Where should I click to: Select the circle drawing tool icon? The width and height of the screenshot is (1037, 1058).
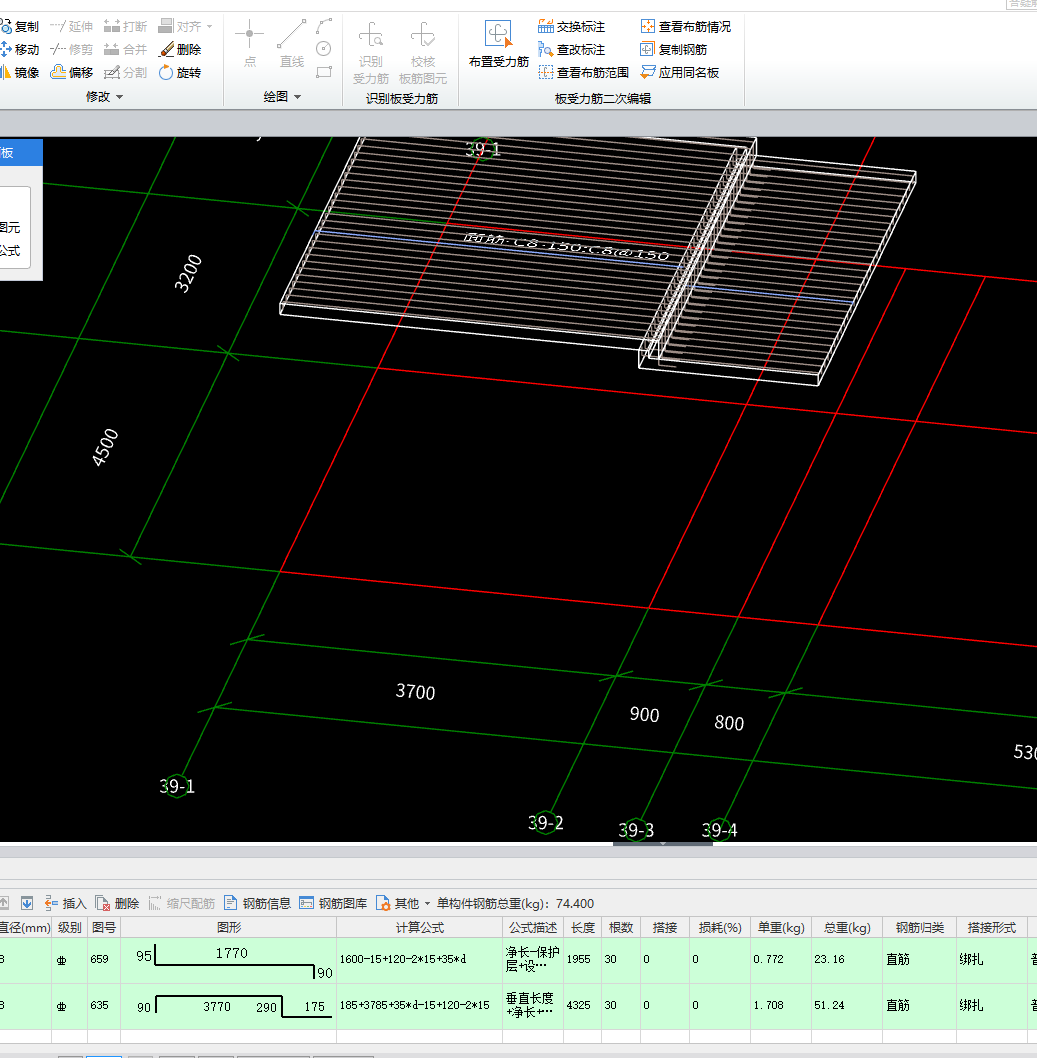324,49
